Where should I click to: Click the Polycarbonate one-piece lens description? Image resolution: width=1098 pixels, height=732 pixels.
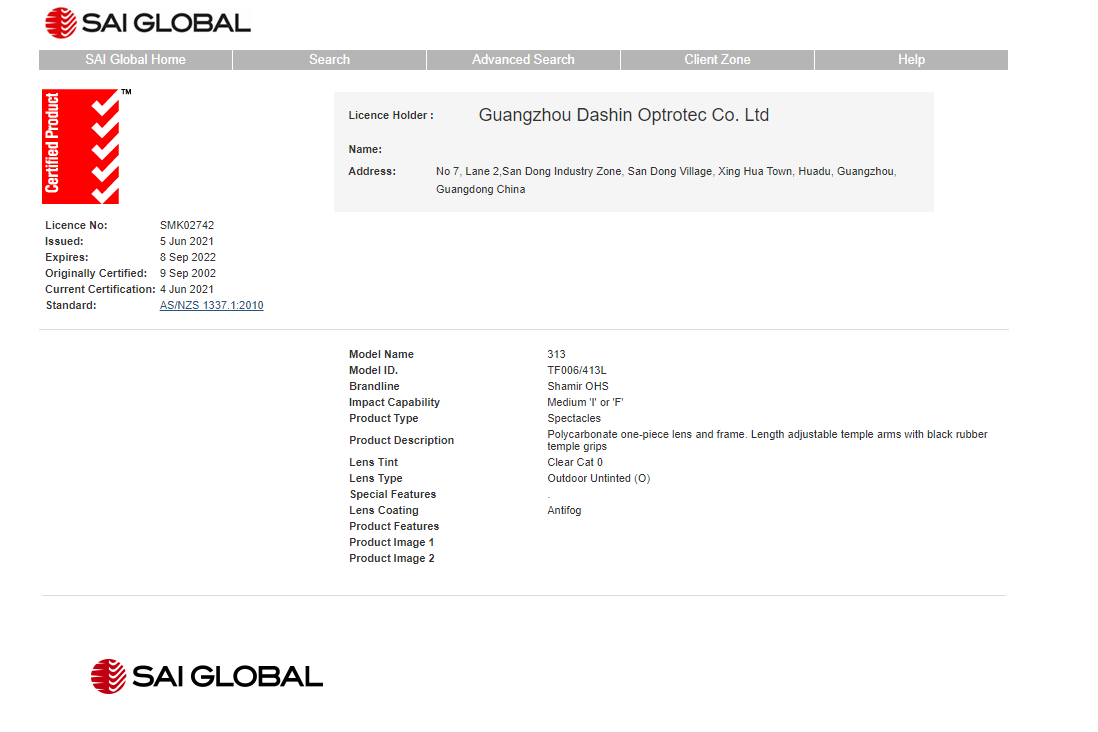pos(767,441)
